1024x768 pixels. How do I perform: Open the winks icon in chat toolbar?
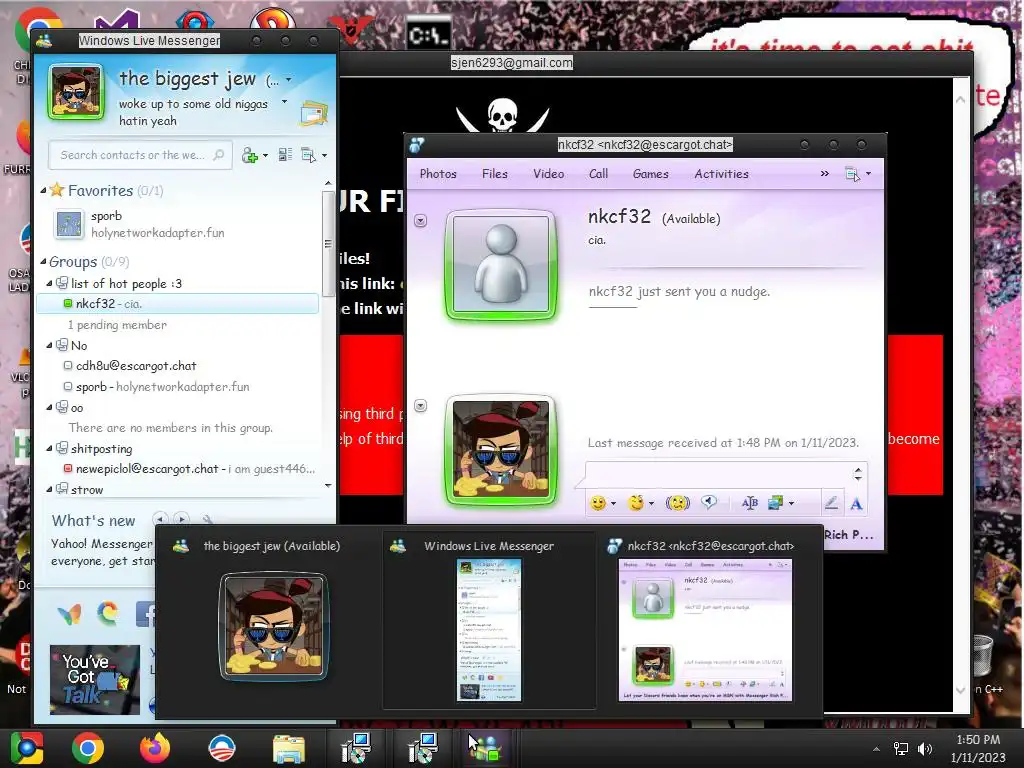coord(635,503)
